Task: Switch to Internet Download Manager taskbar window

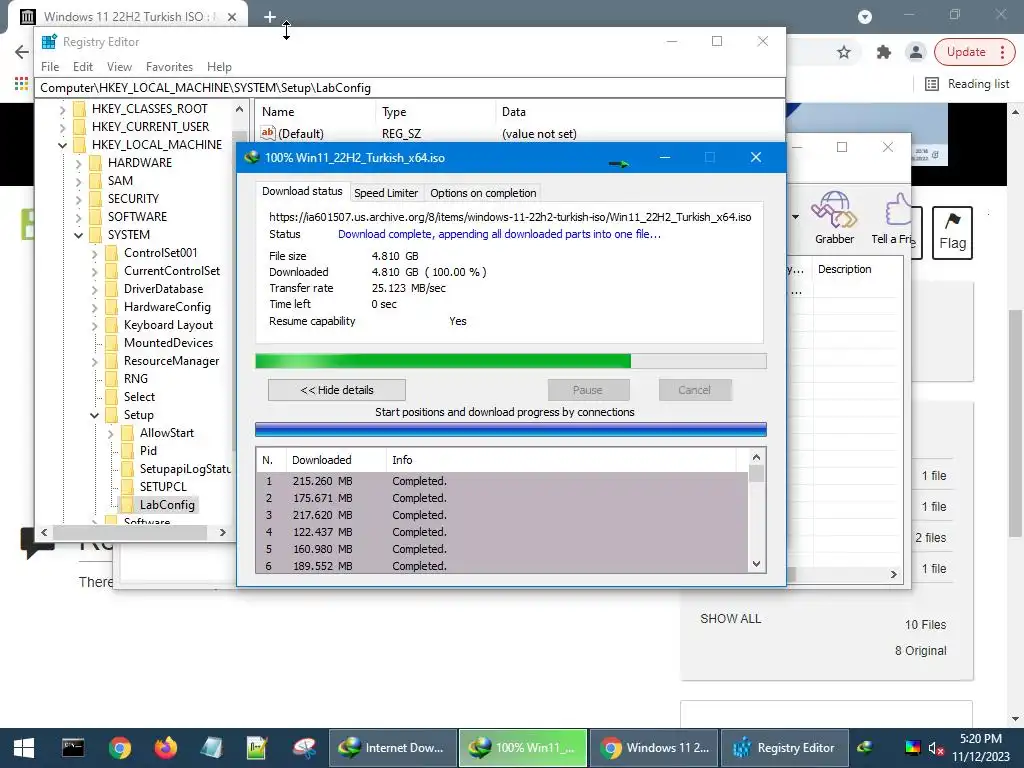Action: click(x=392, y=748)
